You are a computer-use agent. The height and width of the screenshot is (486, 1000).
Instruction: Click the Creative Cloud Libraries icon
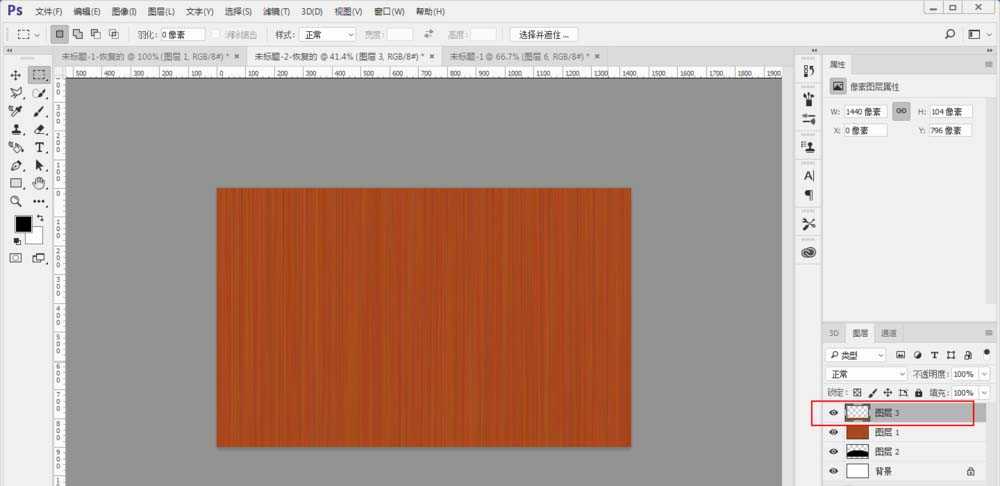click(809, 253)
